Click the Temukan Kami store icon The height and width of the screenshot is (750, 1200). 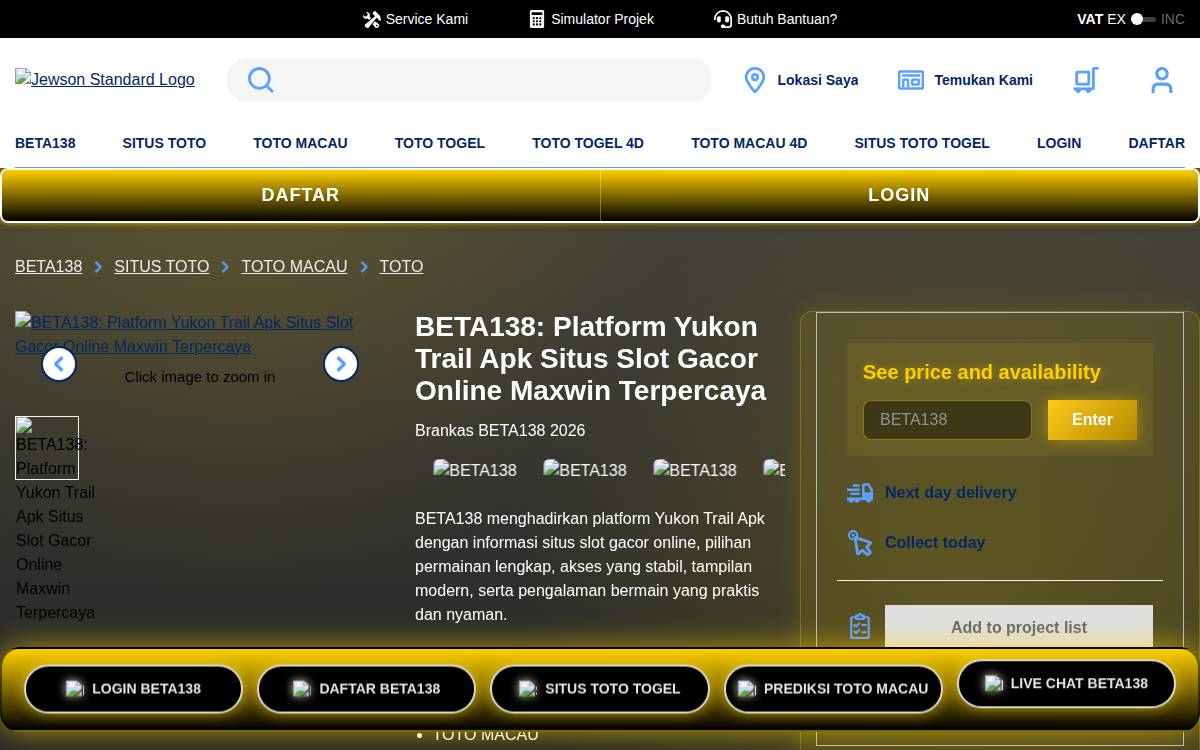(x=911, y=80)
